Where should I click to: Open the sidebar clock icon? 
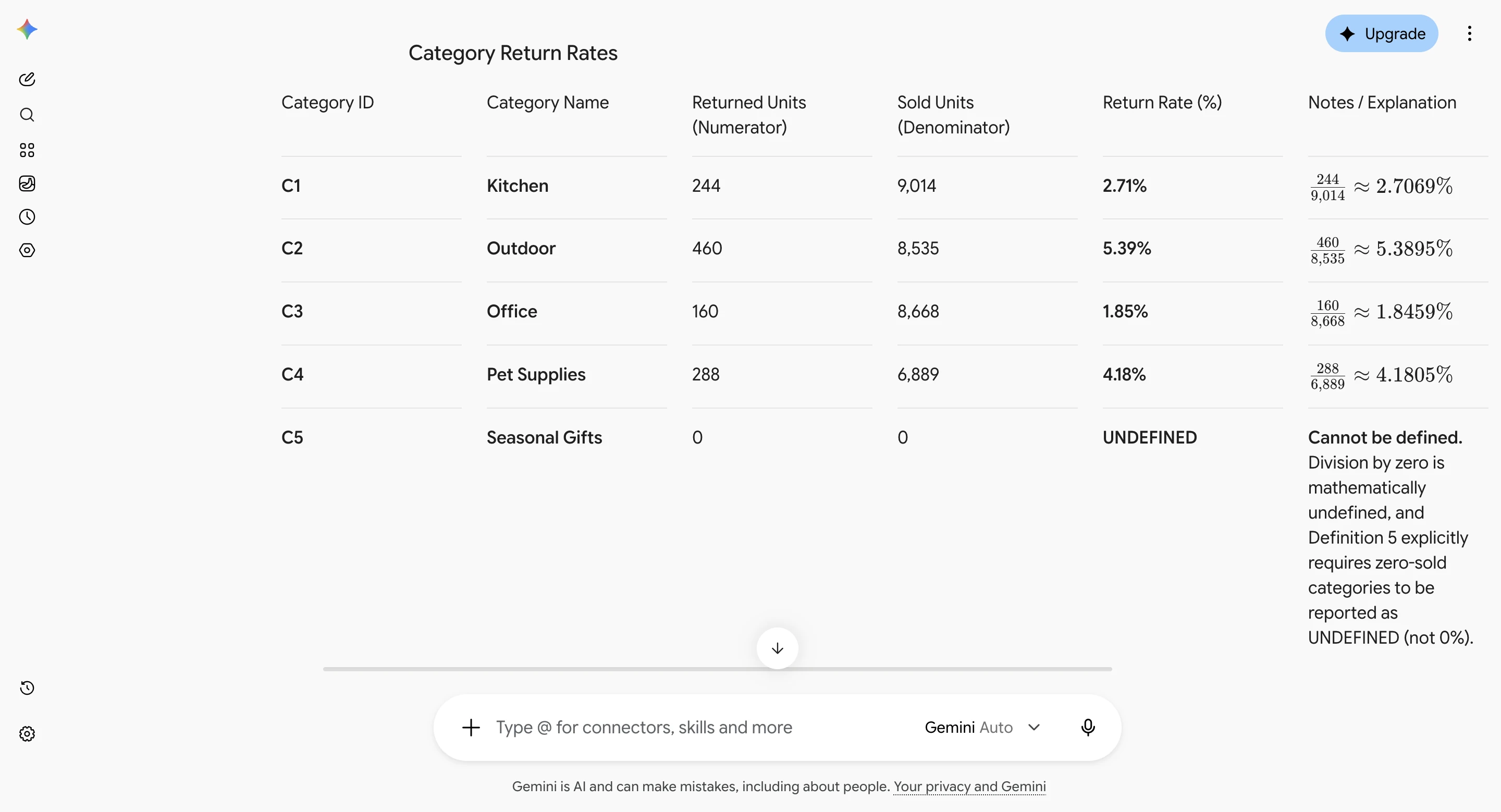[x=27, y=217]
